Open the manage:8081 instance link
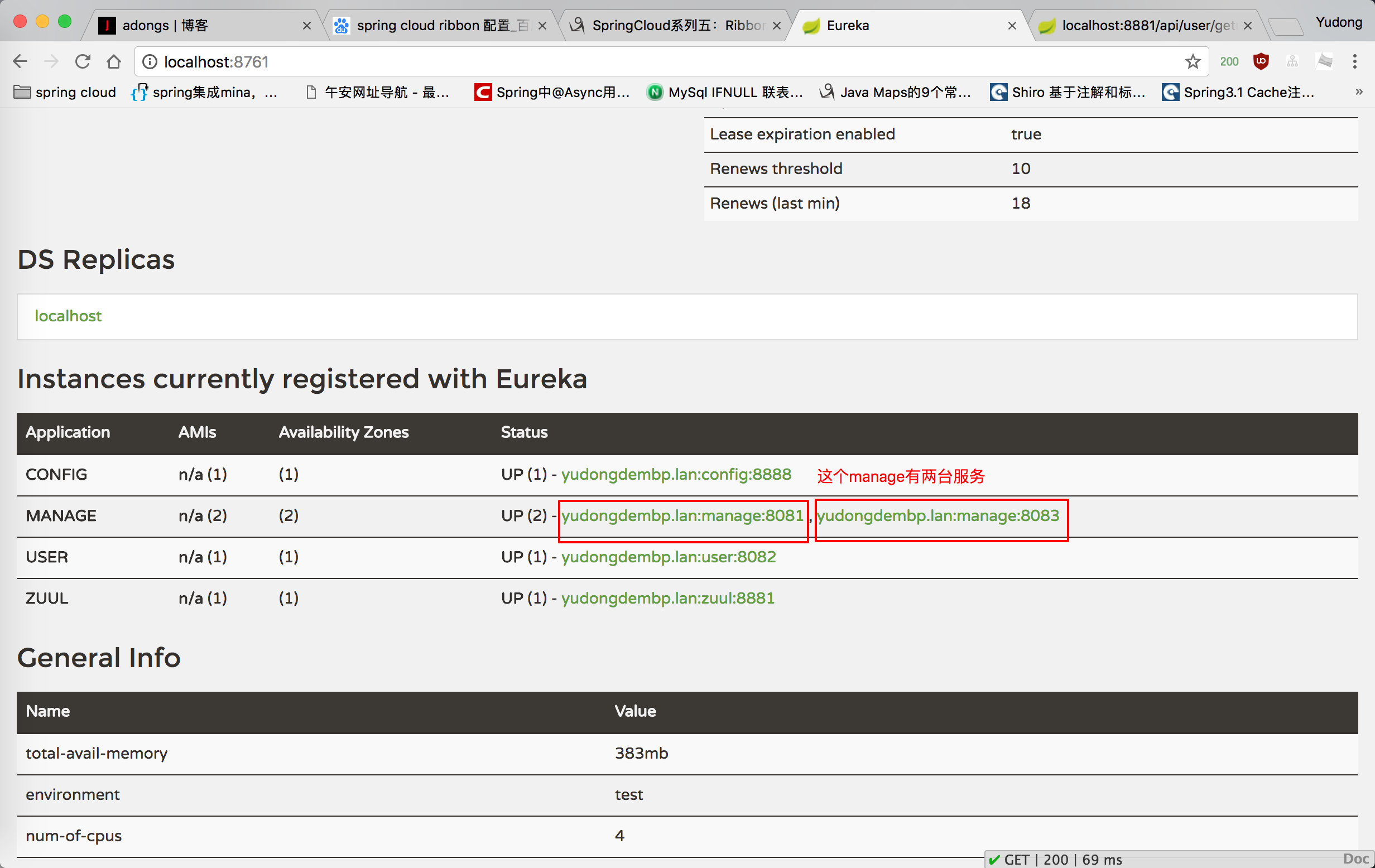 [682, 515]
